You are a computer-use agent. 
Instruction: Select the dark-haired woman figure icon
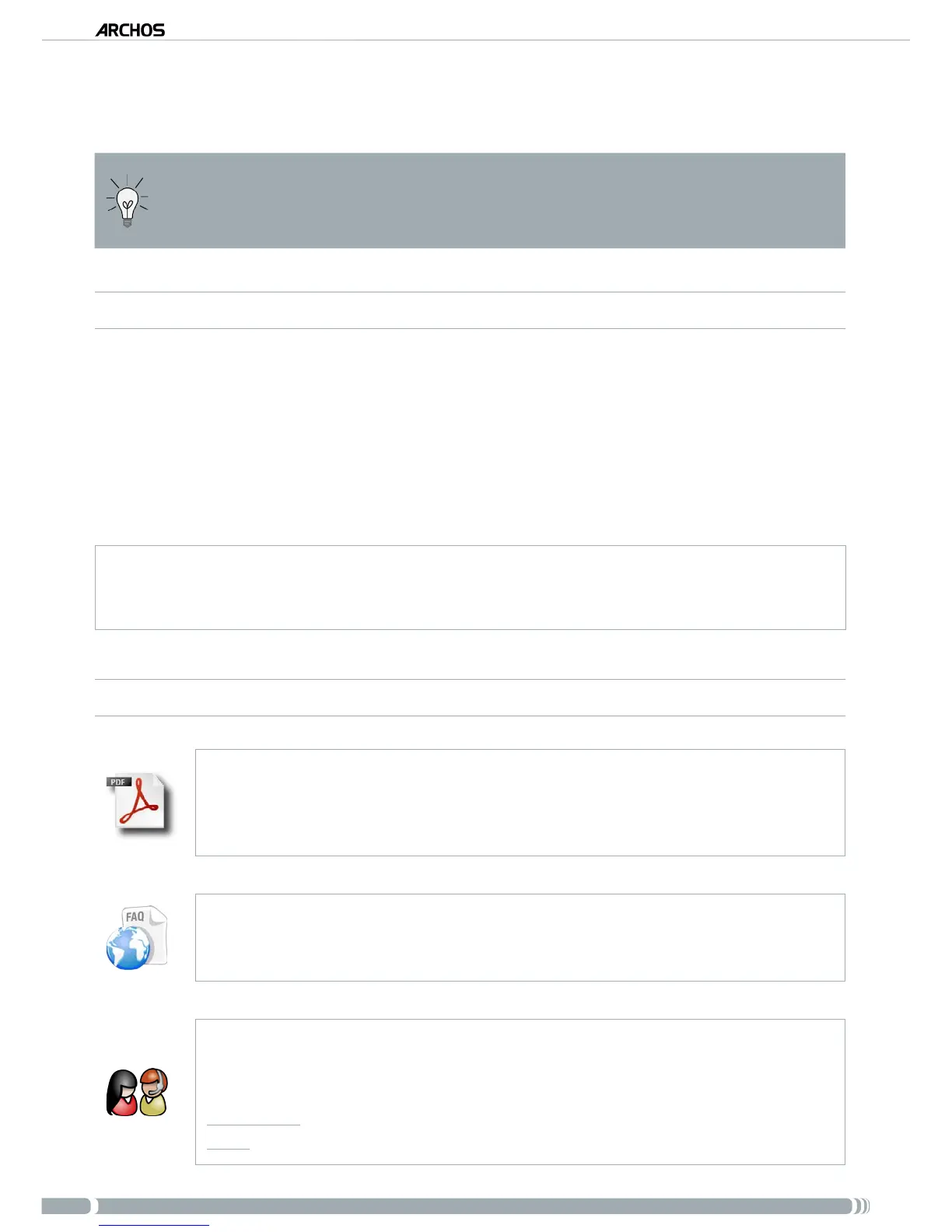(121, 1093)
